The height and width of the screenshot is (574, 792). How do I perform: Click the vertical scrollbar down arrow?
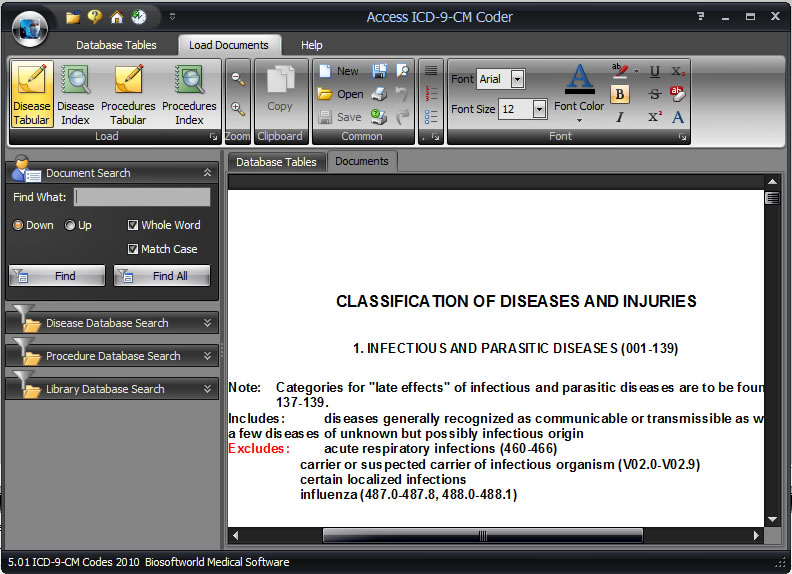coord(772,519)
